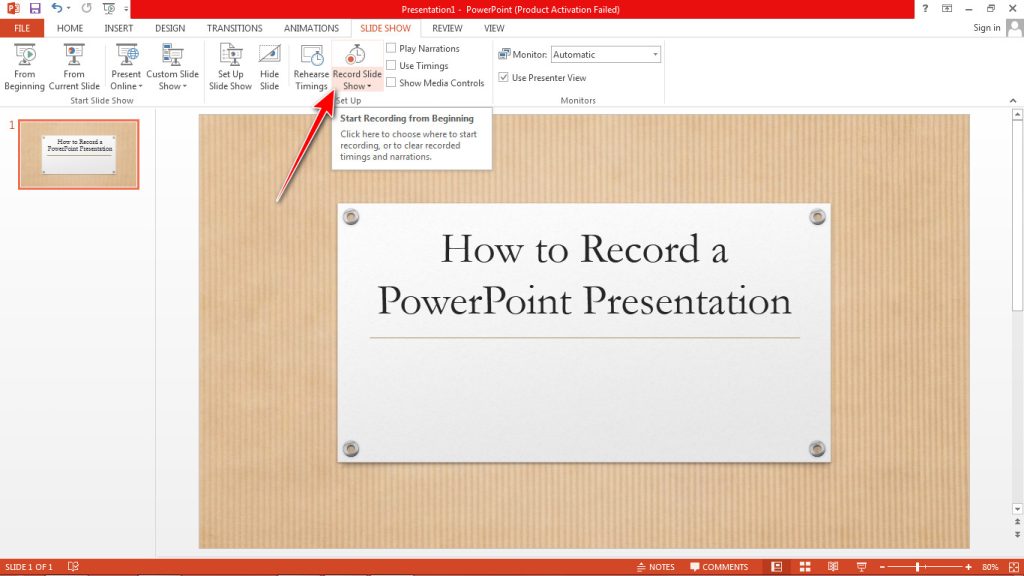This screenshot has width=1024, height=576.
Task: Switch to the Transitions tab
Action: click(234, 28)
